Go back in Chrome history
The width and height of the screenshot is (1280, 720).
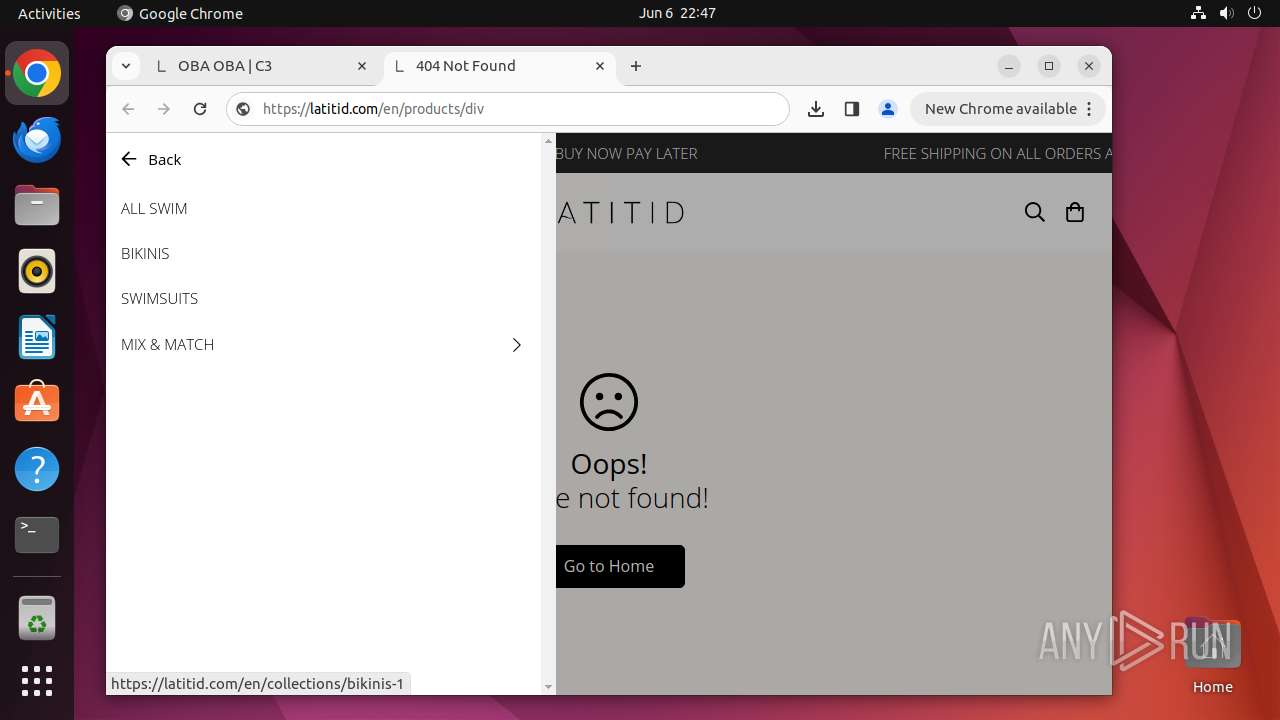[x=128, y=109]
